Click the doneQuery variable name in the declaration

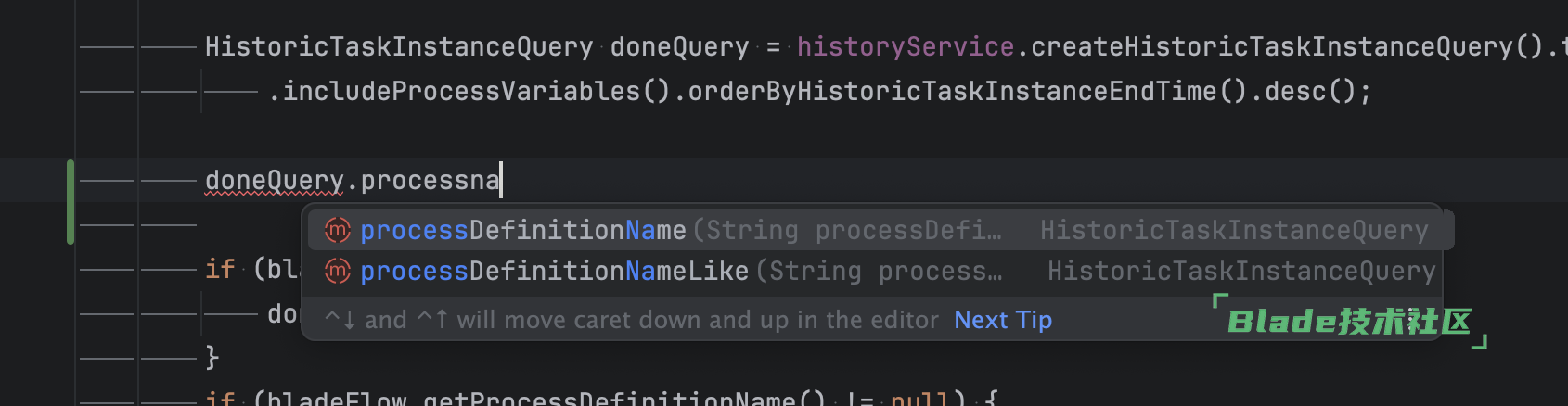pos(679,46)
